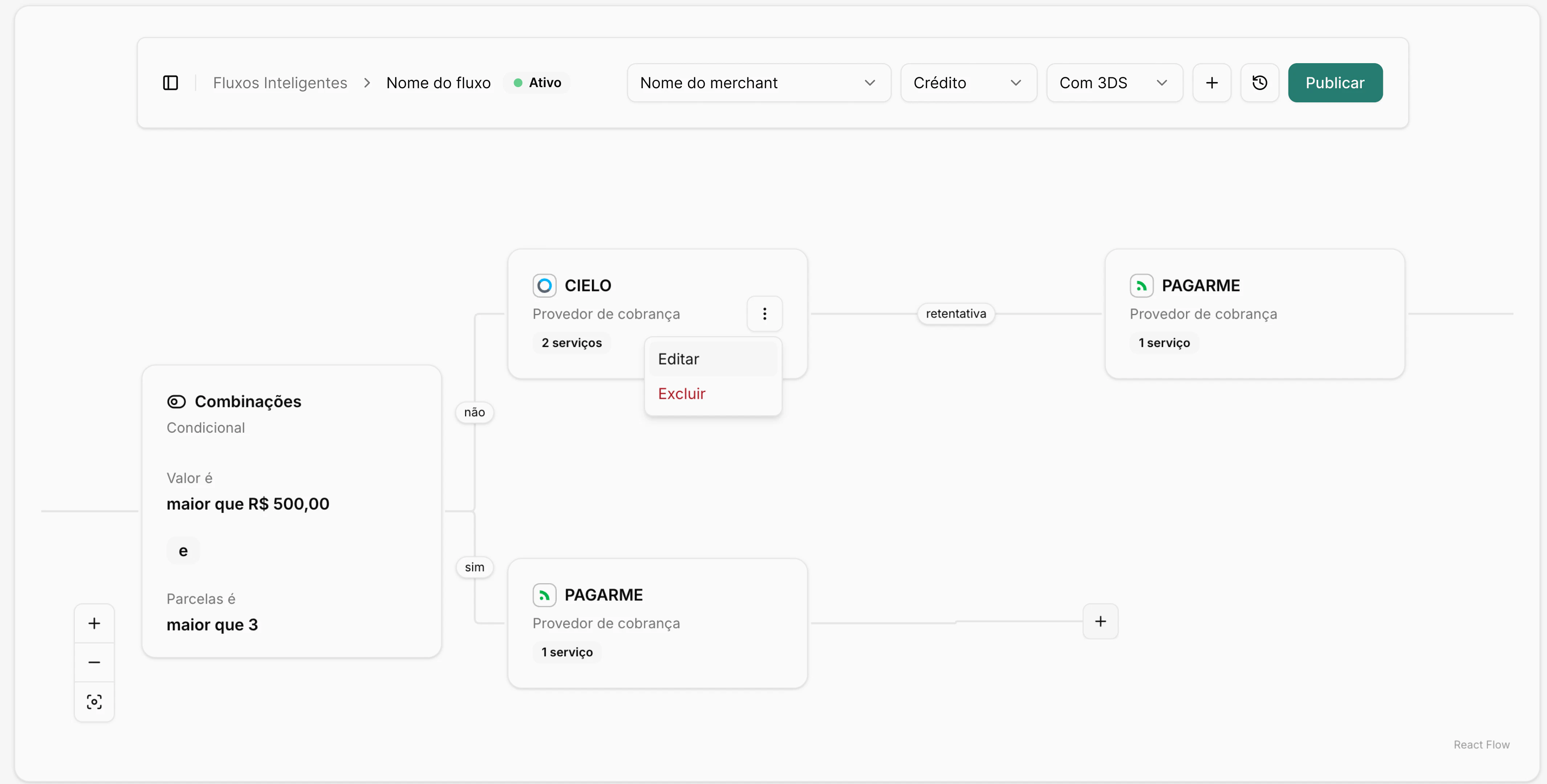Zoom out of the flow canvas
This screenshot has height=784, width=1547.
pos(94,662)
